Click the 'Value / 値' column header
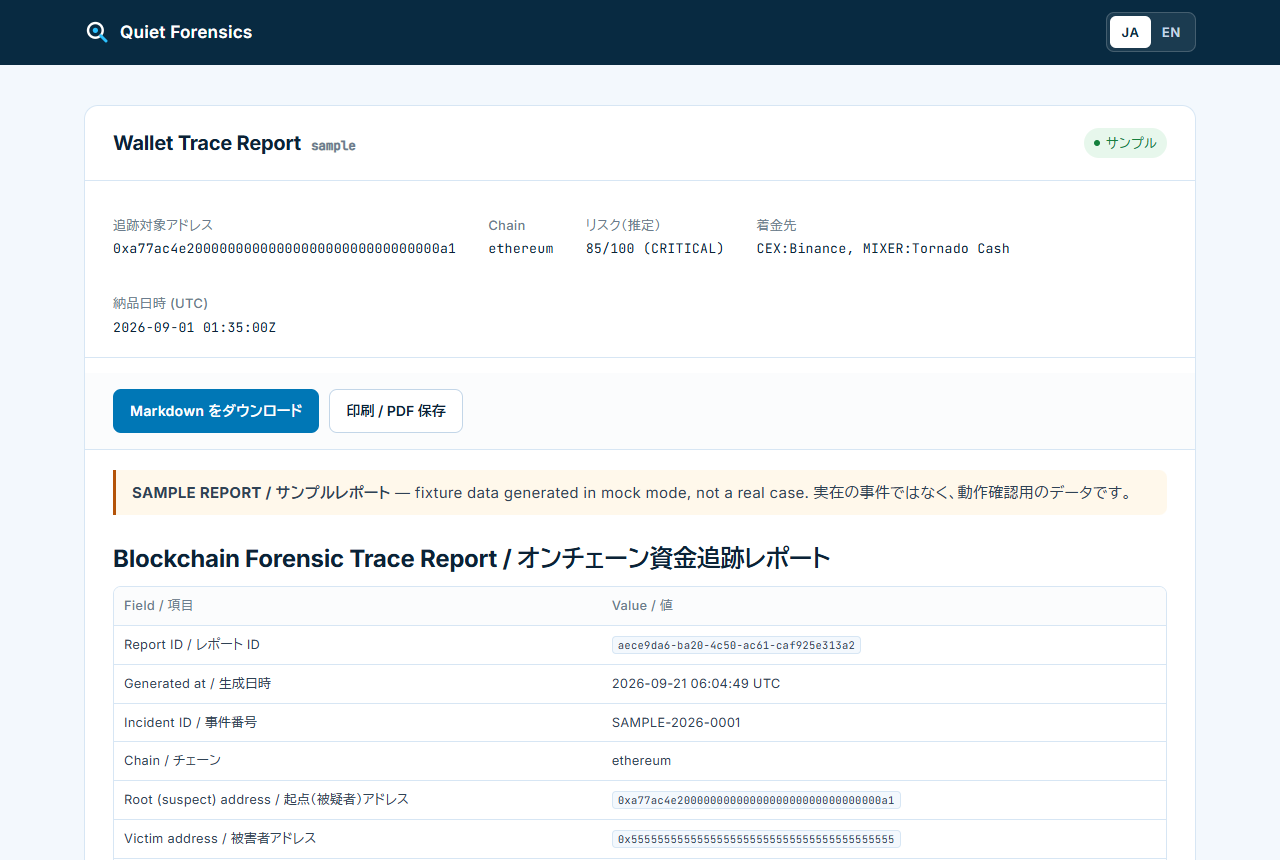This screenshot has height=860, width=1280. tap(642, 606)
